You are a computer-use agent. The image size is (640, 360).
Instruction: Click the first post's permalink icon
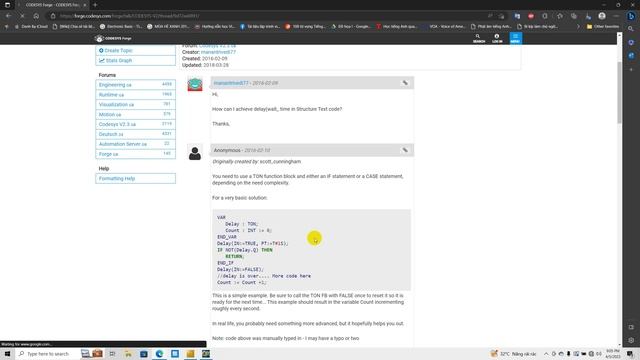point(405,83)
